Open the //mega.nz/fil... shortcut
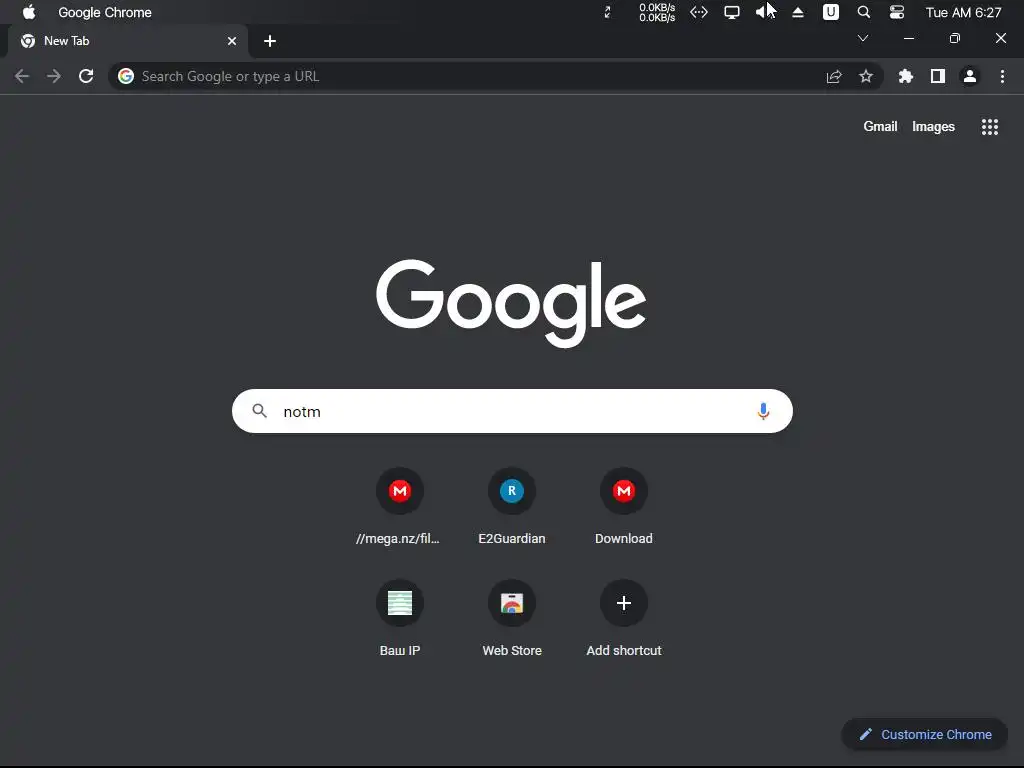1024x768 pixels. [400, 507]
